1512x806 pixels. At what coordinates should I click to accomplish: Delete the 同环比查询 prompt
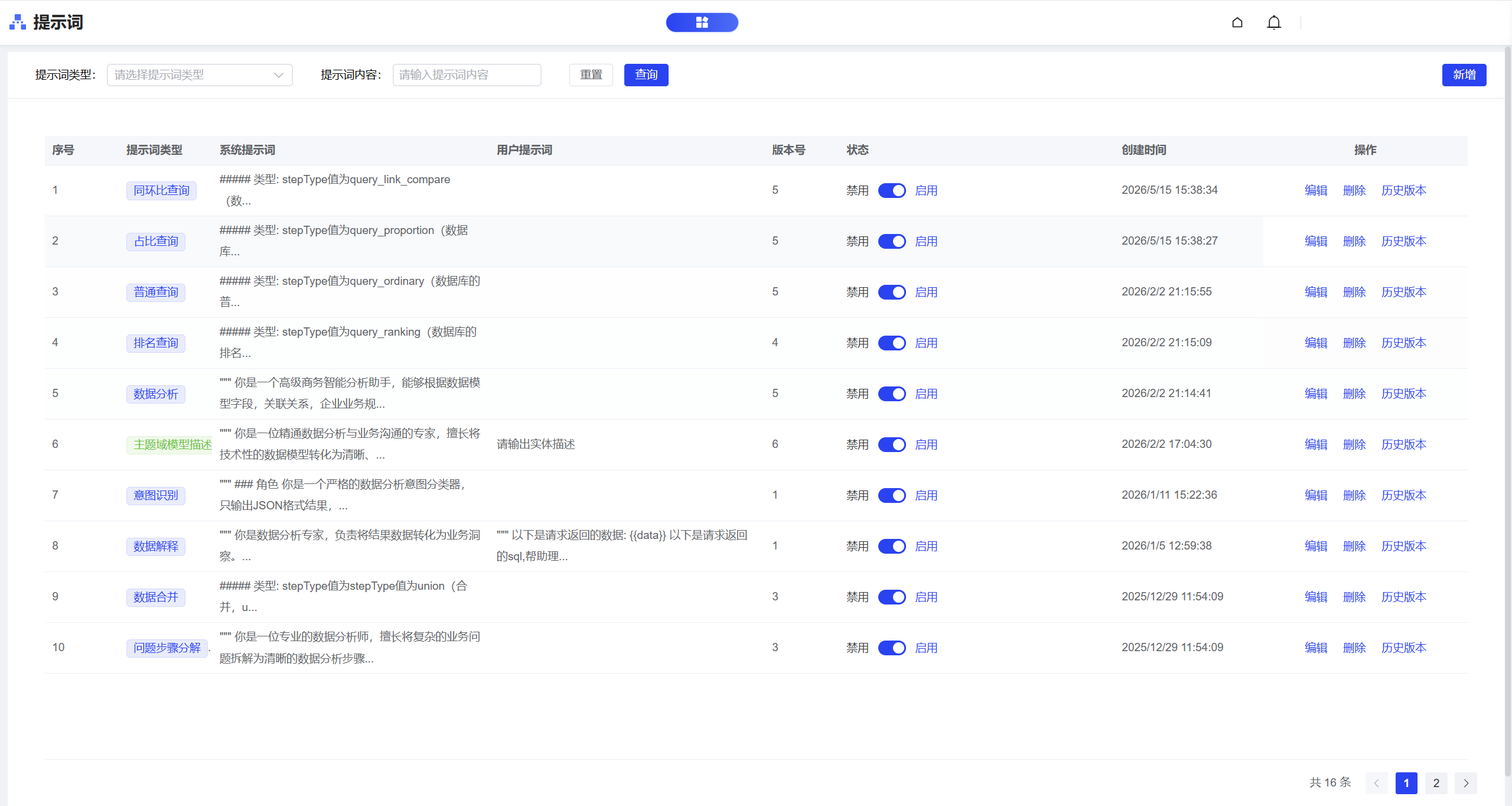click(1354, 190)
